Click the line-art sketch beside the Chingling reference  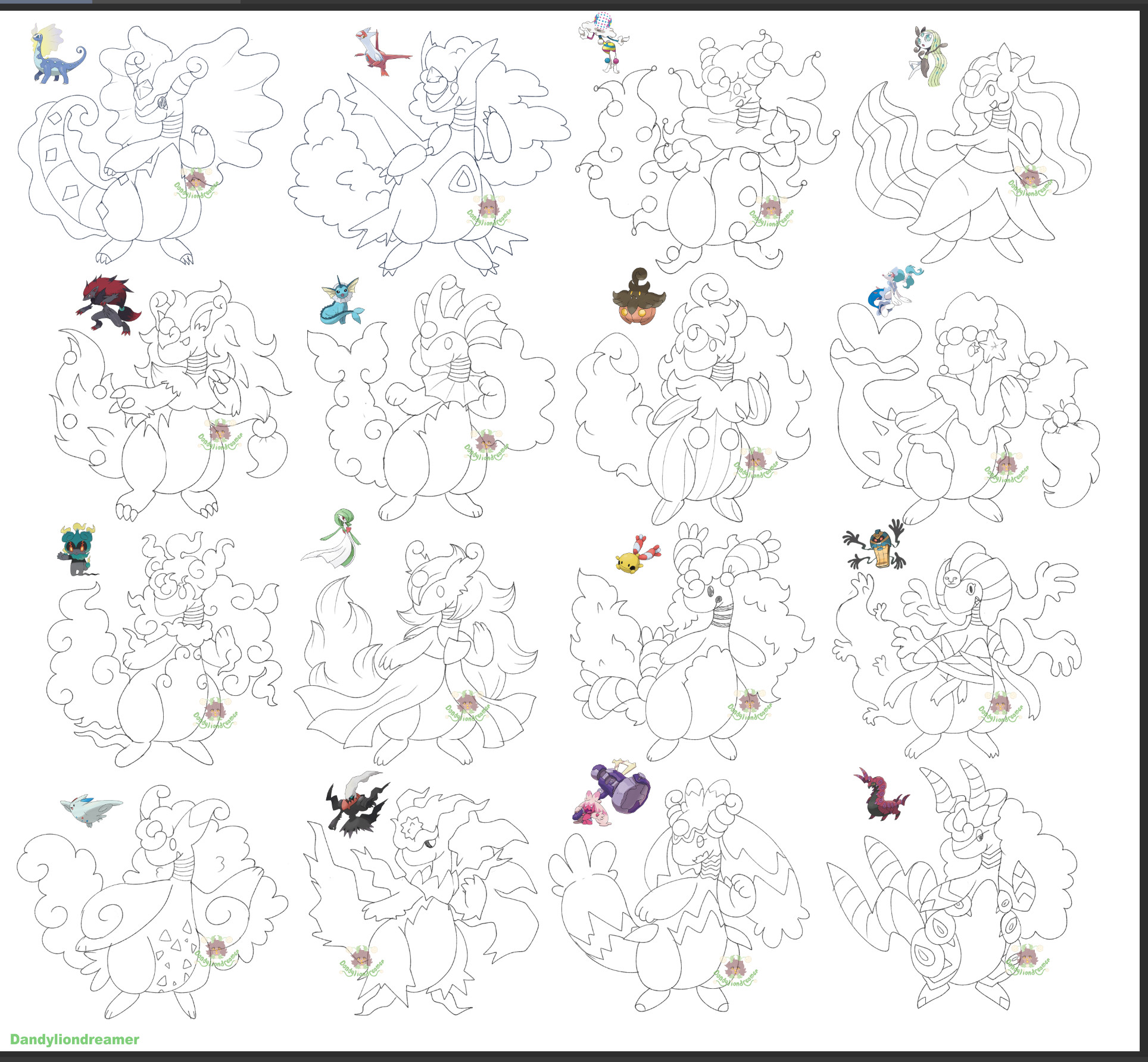click(692, 642)
